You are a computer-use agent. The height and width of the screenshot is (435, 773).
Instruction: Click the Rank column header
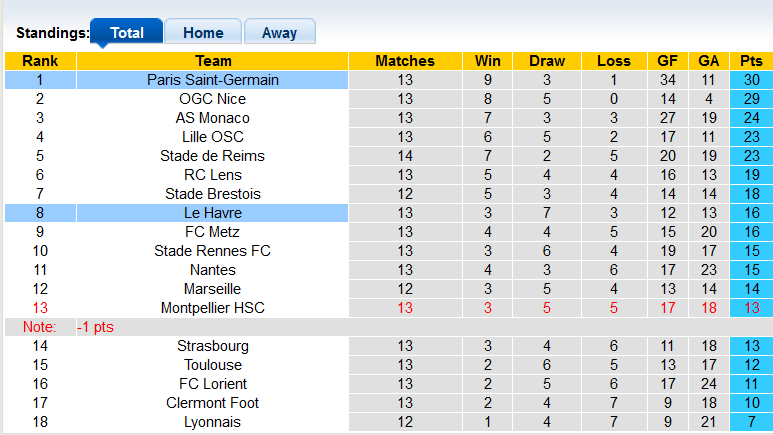click(x=40, y=61)
